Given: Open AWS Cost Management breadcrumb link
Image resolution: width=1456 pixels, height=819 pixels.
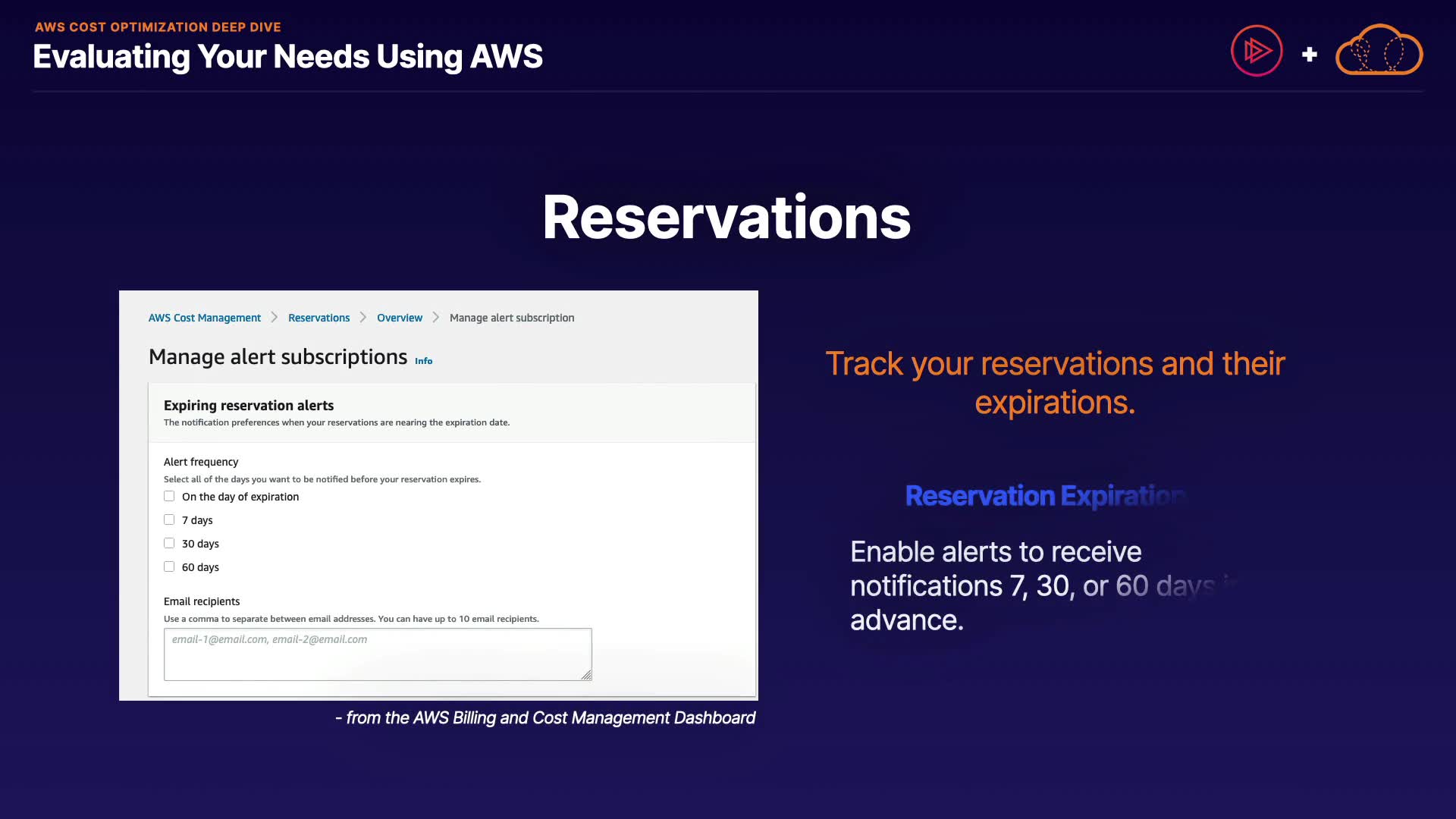Looking at the screenshot, I should coord(204,318).
